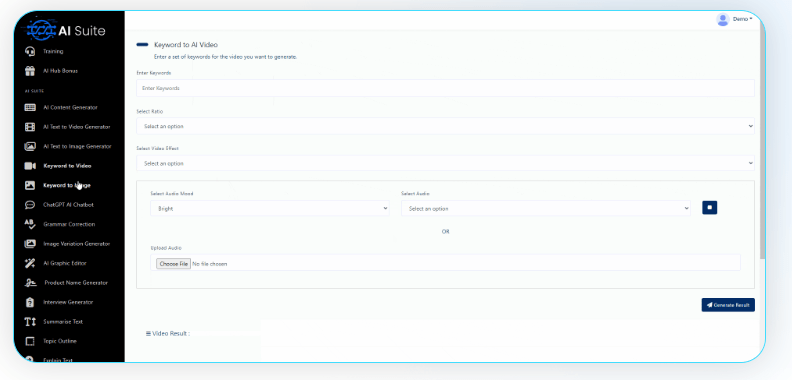Open Grammar Correction tool

pyautogui.click(x=69, y=224)
